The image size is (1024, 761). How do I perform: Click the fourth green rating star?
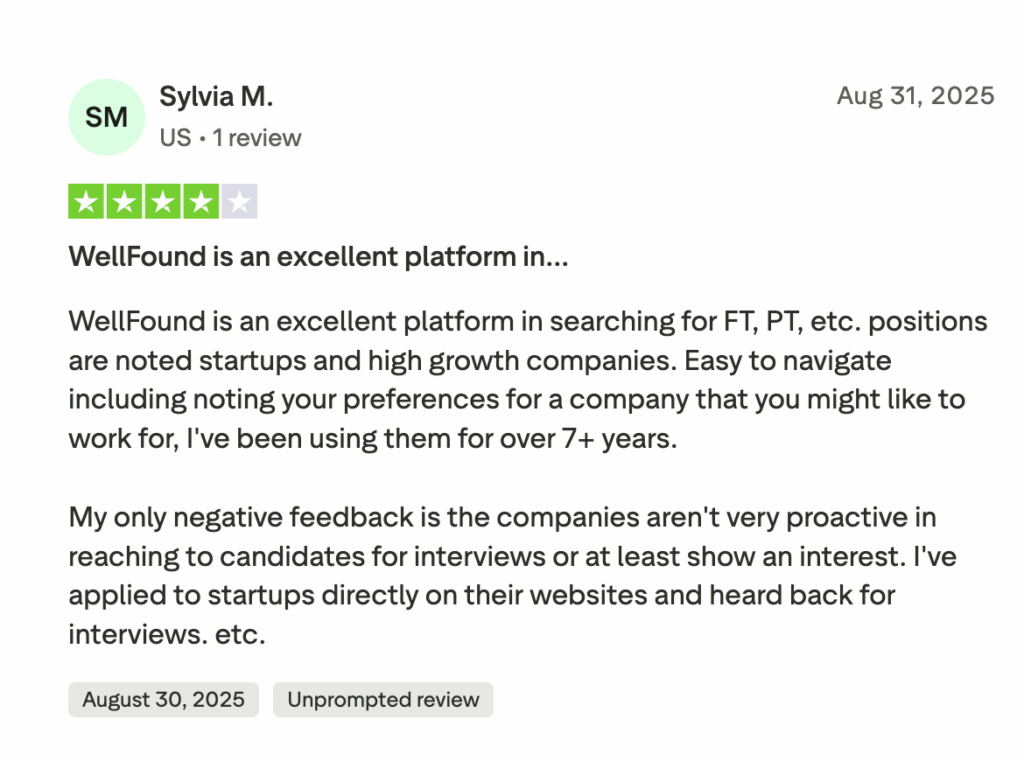pos(201,202)
